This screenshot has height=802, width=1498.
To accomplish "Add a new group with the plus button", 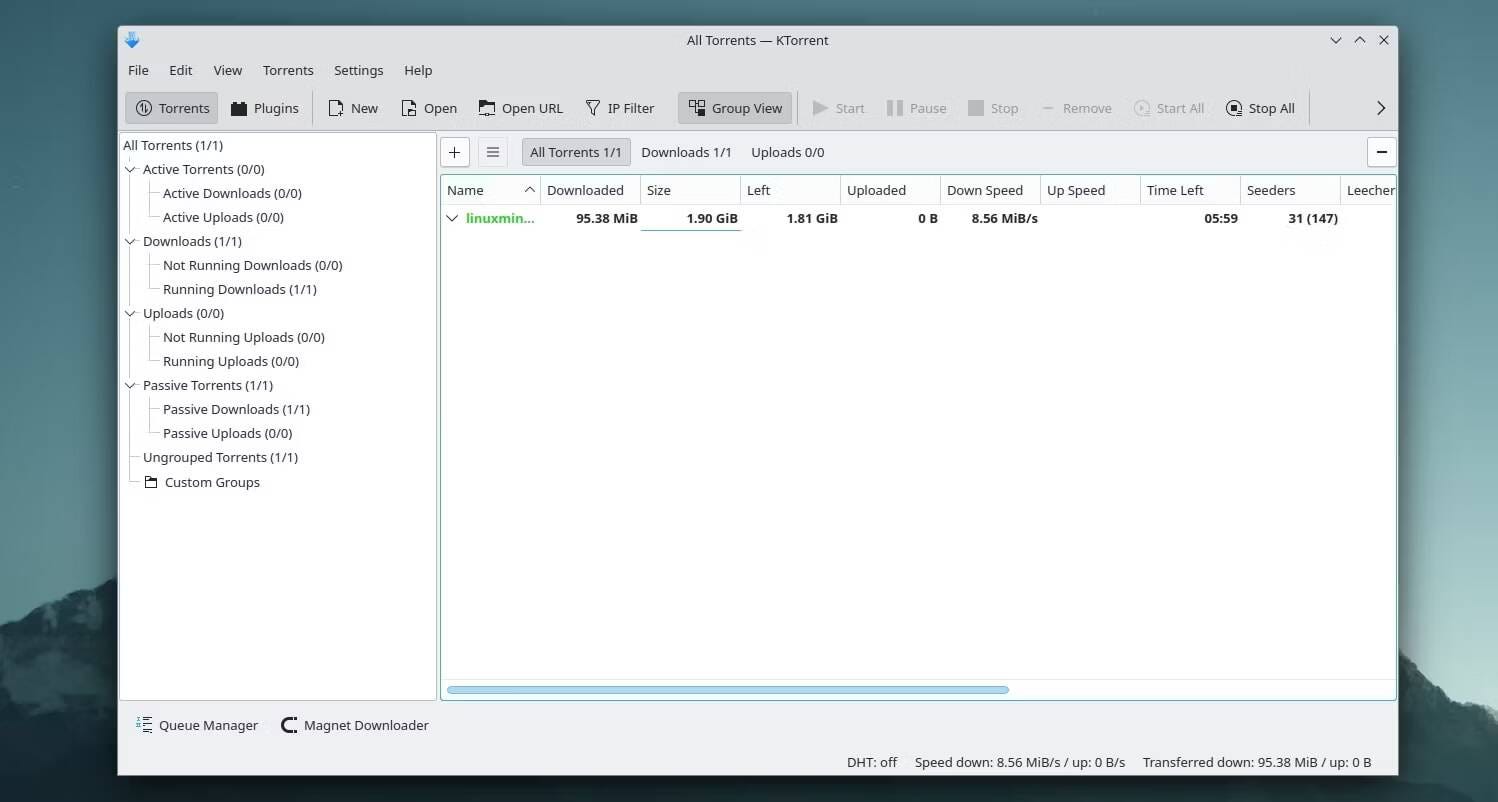I will tap(455, 152).
